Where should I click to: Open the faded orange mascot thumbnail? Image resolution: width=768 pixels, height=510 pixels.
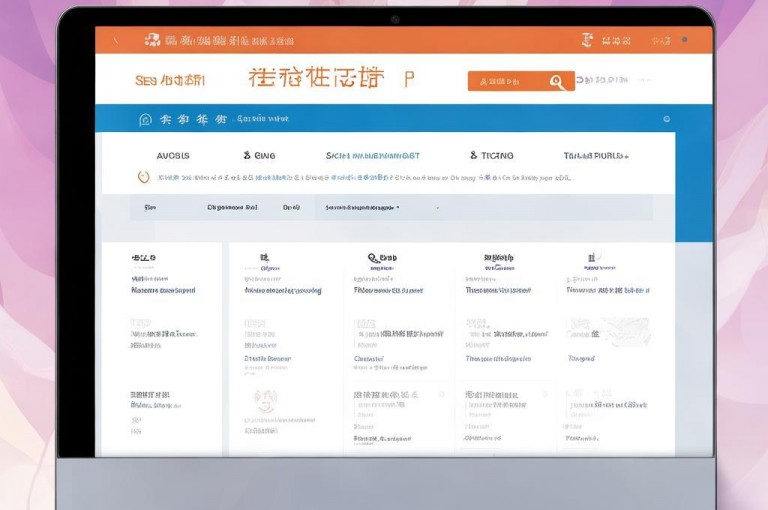click(266, 401)
